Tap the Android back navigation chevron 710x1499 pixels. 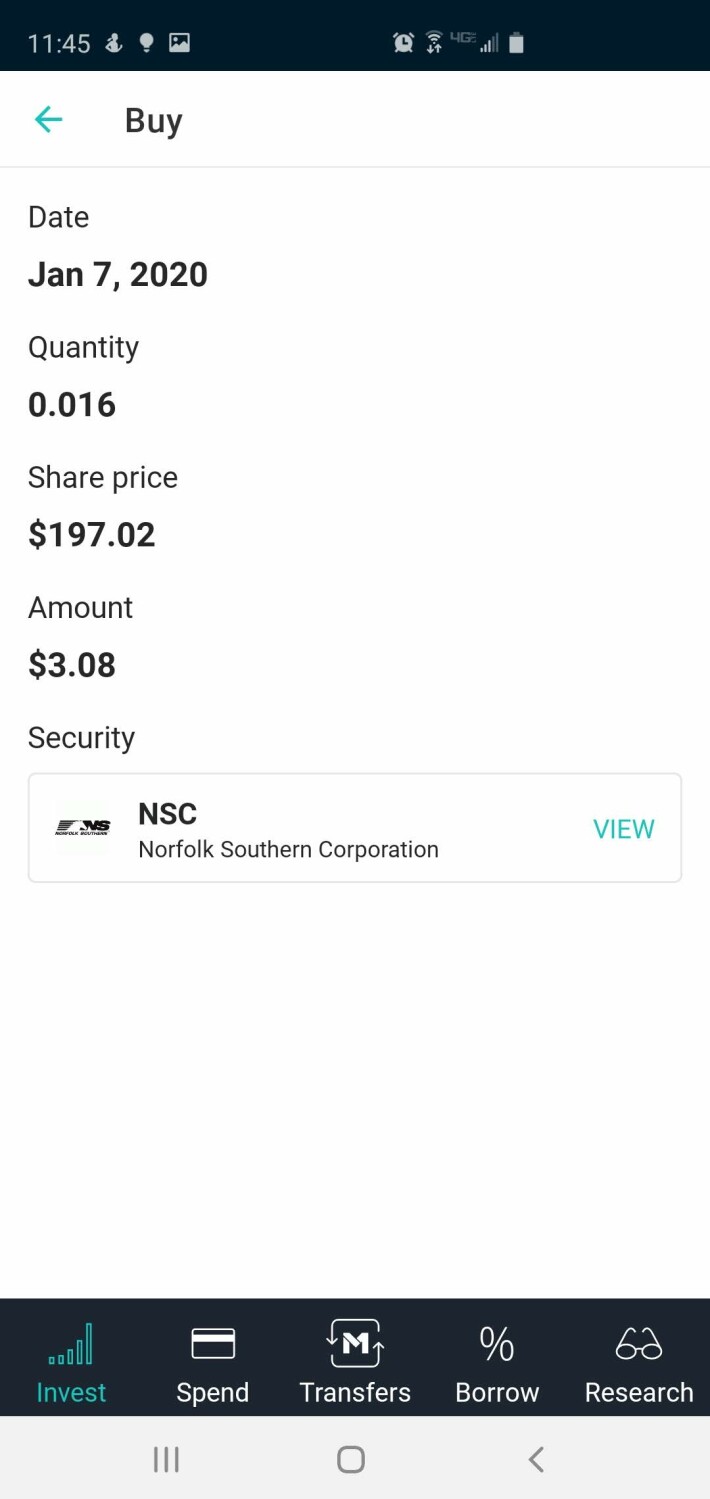[x=536, y=1460]
